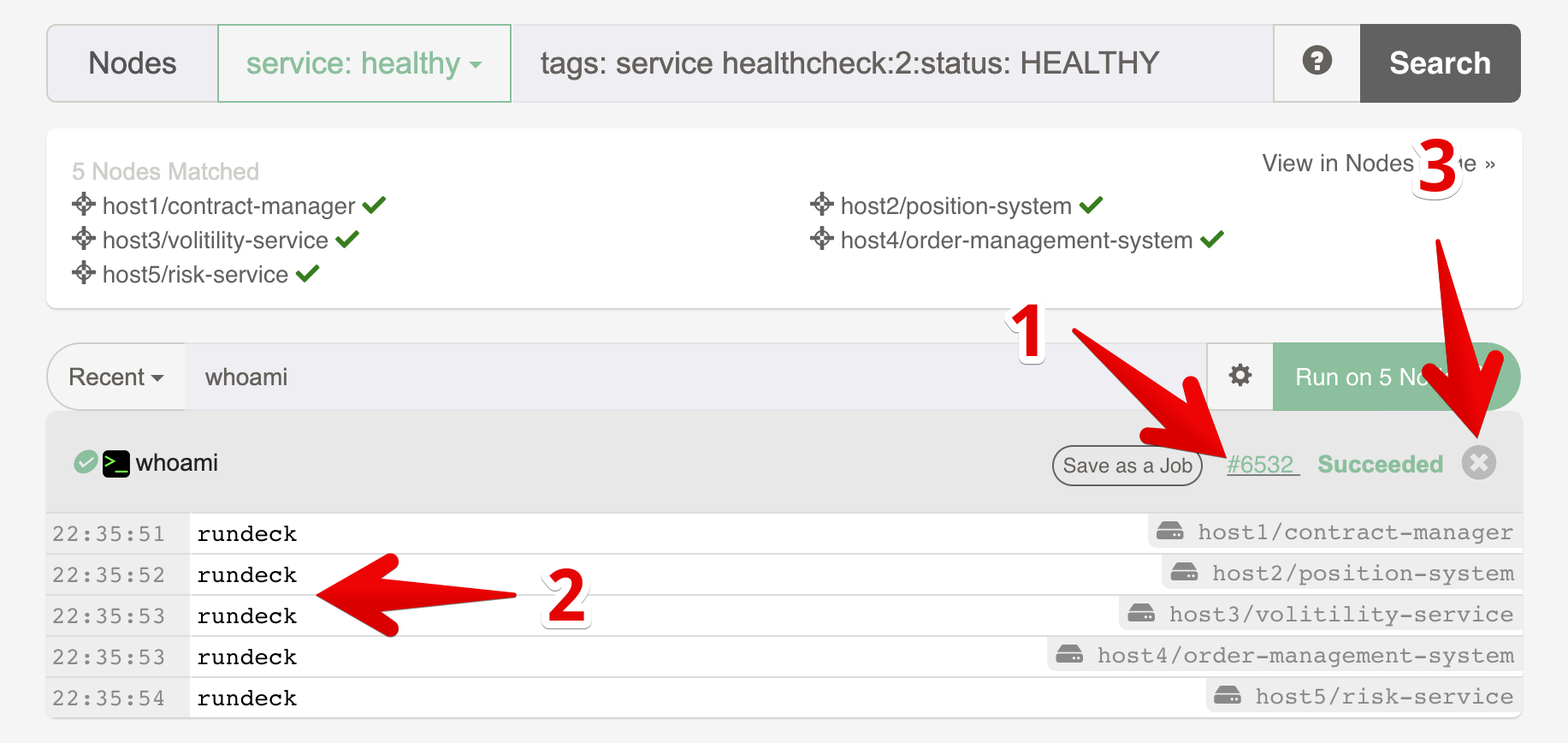Open the gear settings icon beside command field
This screenshot has width=1568, height=743.
(1240, 375)
